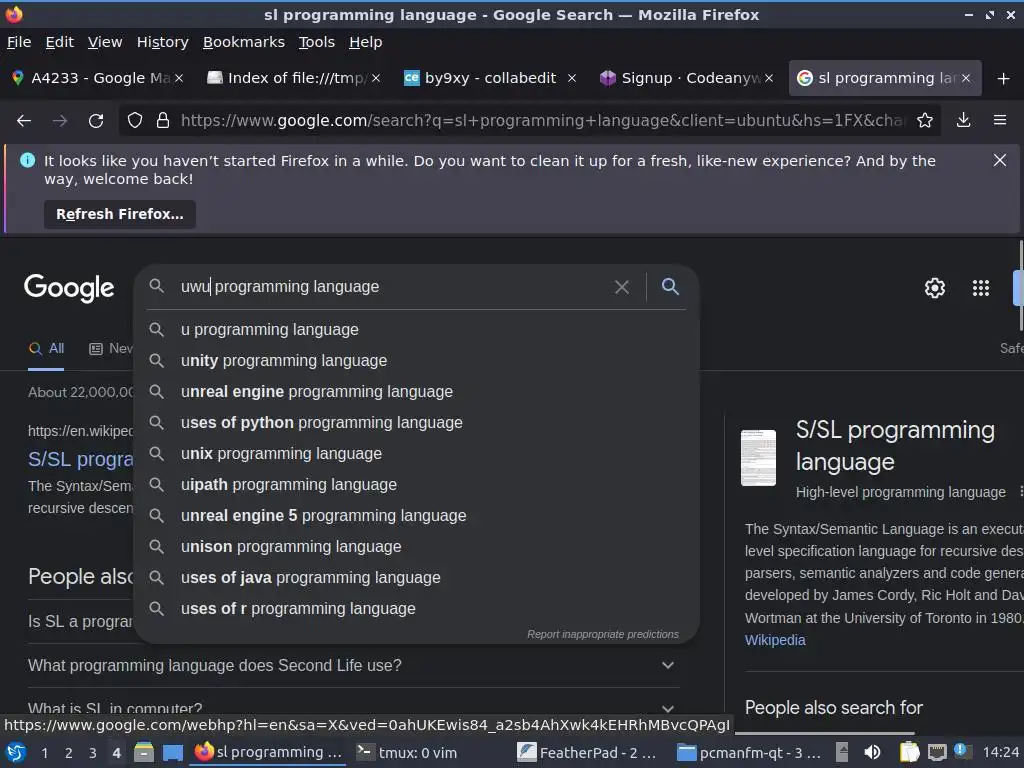Viewport: 1024px width, 768px height.
Task: Click the forward navigation arrow
Action: point(60,120)
